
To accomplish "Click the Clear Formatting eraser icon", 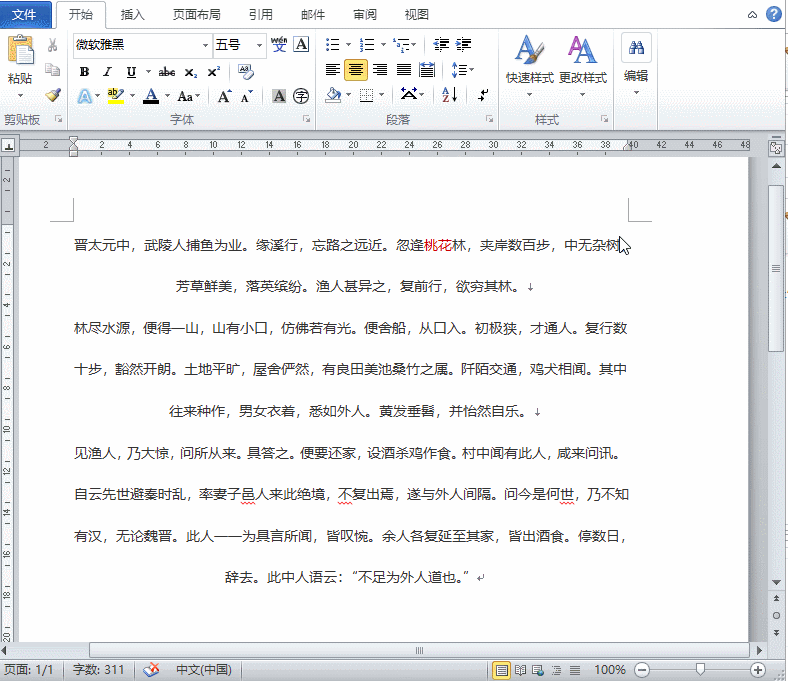I will (x=245, y=72).
